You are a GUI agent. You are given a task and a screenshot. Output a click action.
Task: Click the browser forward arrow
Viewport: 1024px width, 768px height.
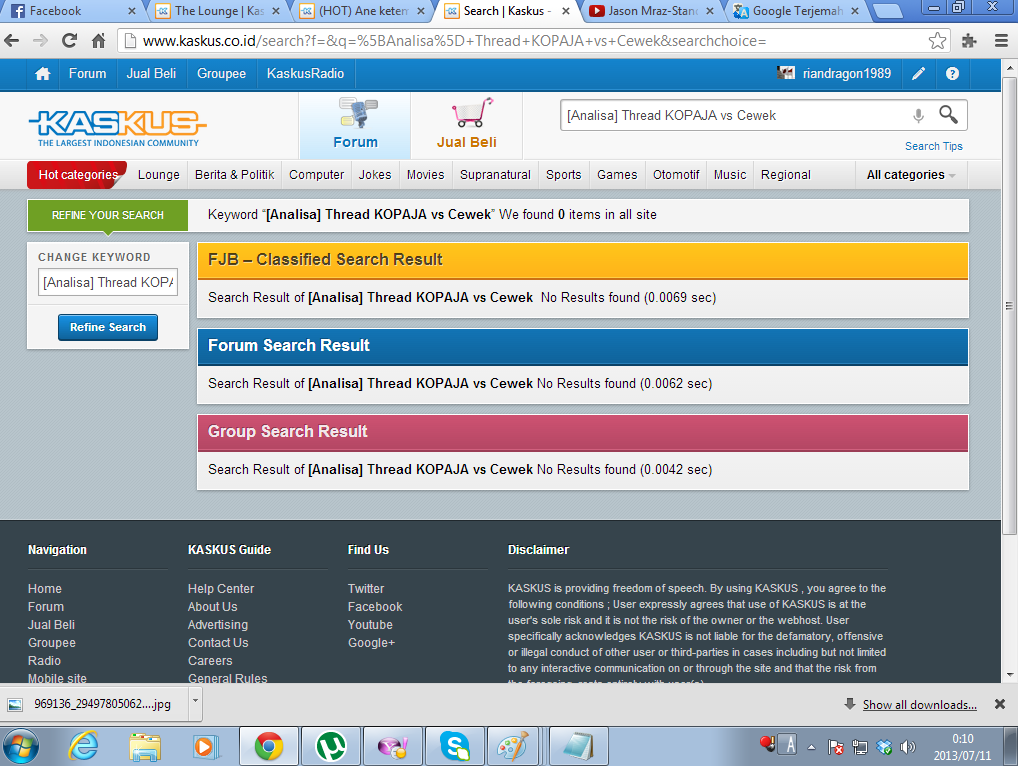click(40, 41)
